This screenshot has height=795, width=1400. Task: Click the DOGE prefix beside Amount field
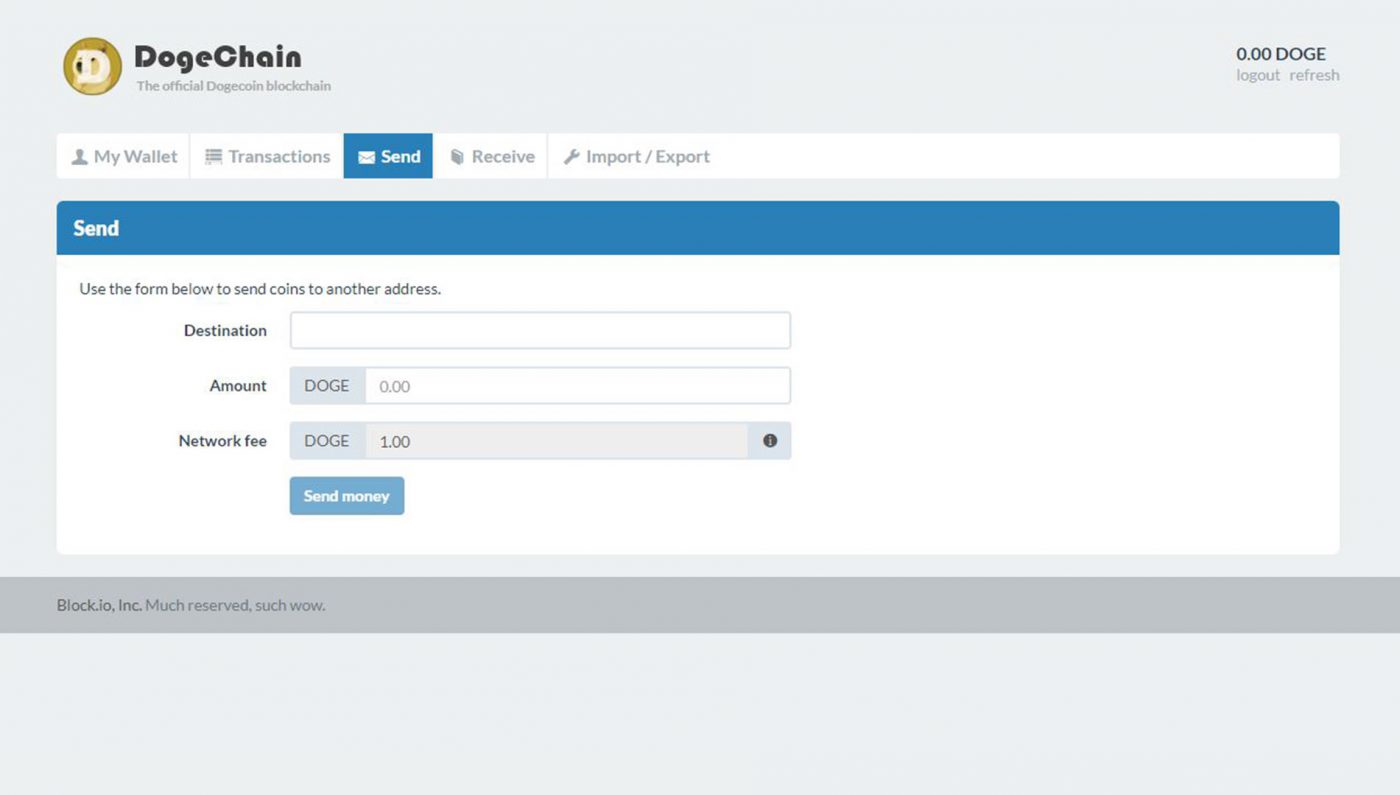click(x=327, y=386)
